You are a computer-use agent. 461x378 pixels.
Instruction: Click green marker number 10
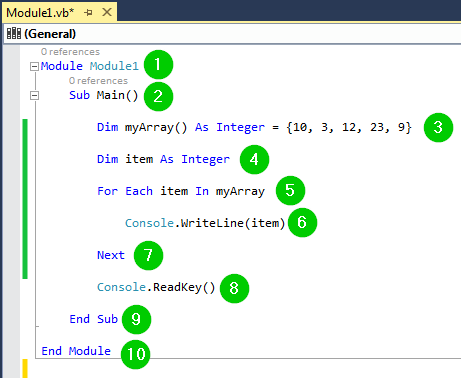tap(136, 354)
